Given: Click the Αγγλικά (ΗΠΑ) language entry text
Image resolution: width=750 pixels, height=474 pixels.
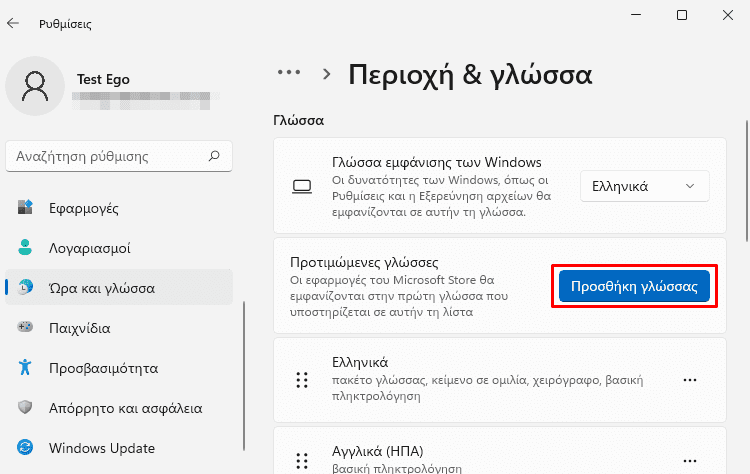Looking at the screenshot, I should click(377, 451).
